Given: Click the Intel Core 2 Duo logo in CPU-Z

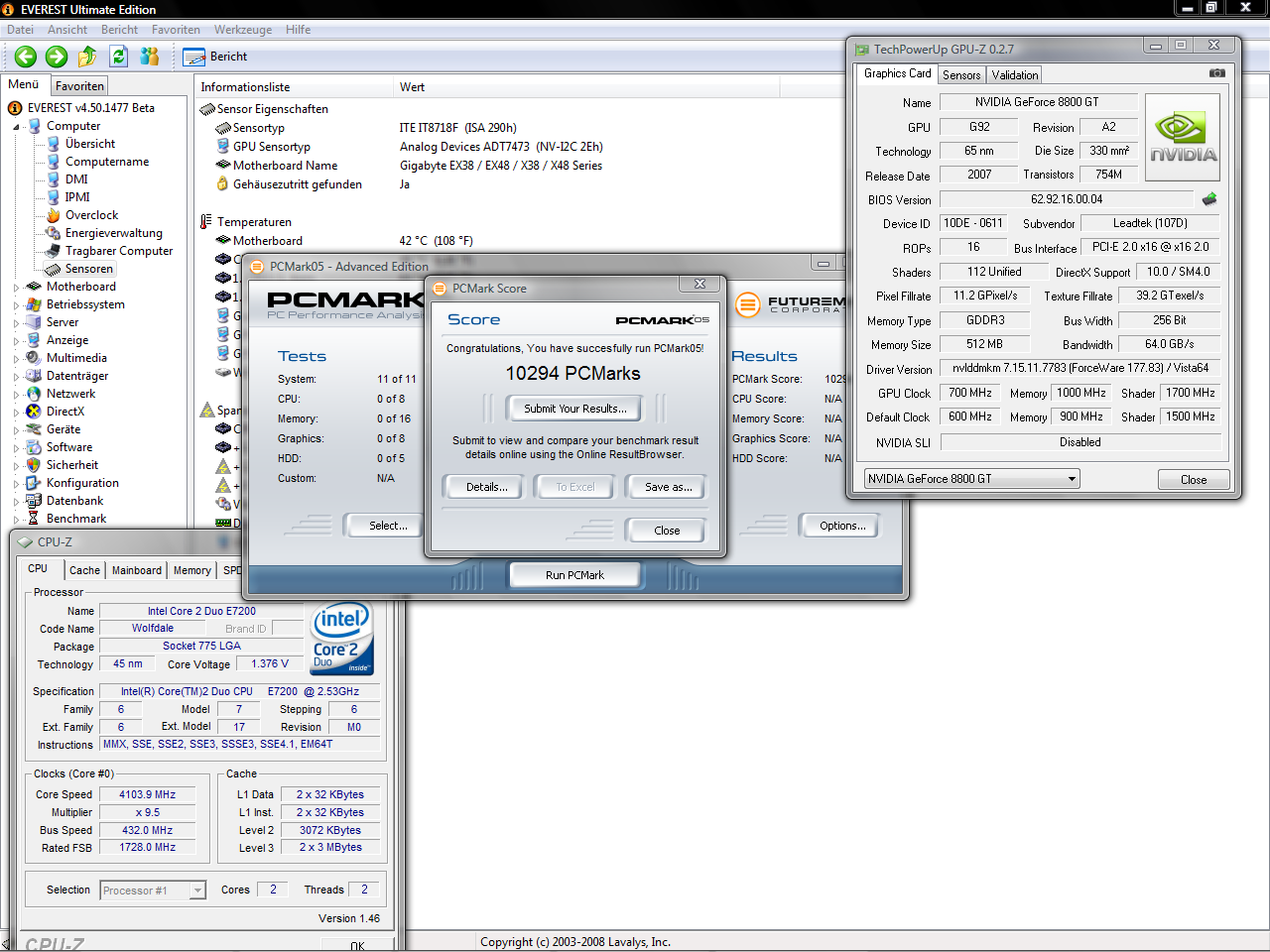Looking at the screenshot, I should point(342,639).
